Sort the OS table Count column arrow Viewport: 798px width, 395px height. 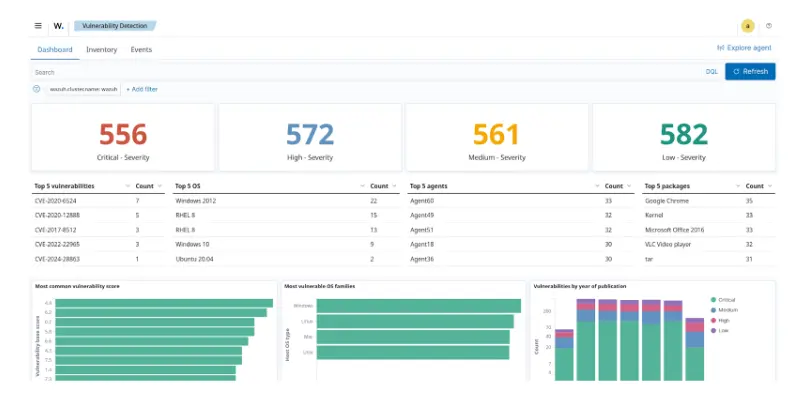pyautogui.click(x=394, y=186)
